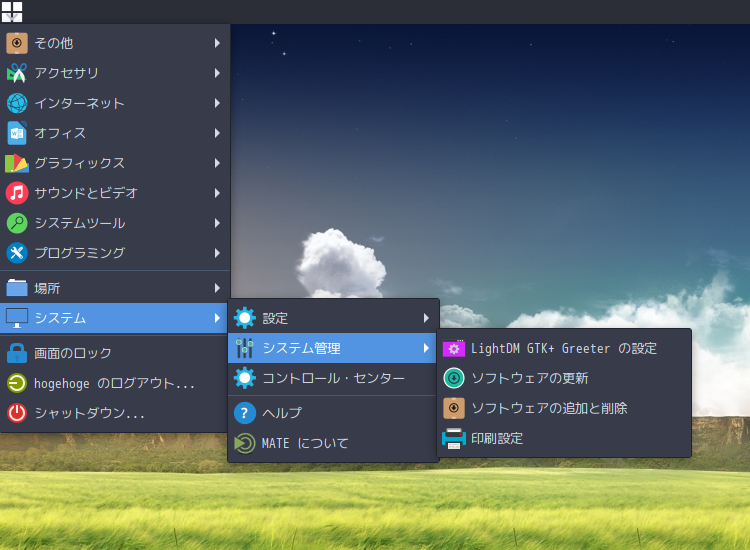Click the コントロール・センター gear icon
Screen dimensions: 750x550
(x=245, y=378)
